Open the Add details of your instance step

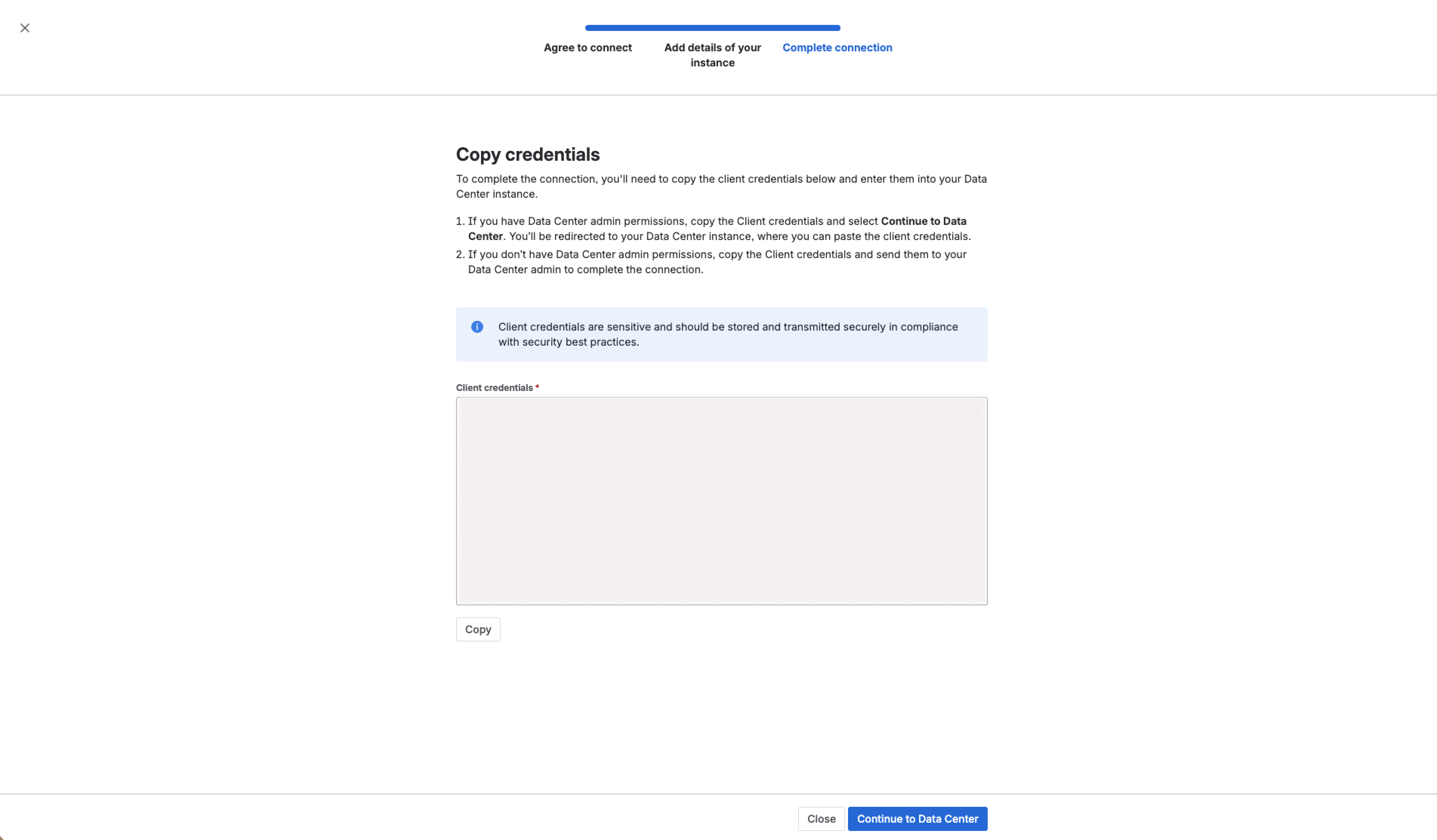[712, 55]
